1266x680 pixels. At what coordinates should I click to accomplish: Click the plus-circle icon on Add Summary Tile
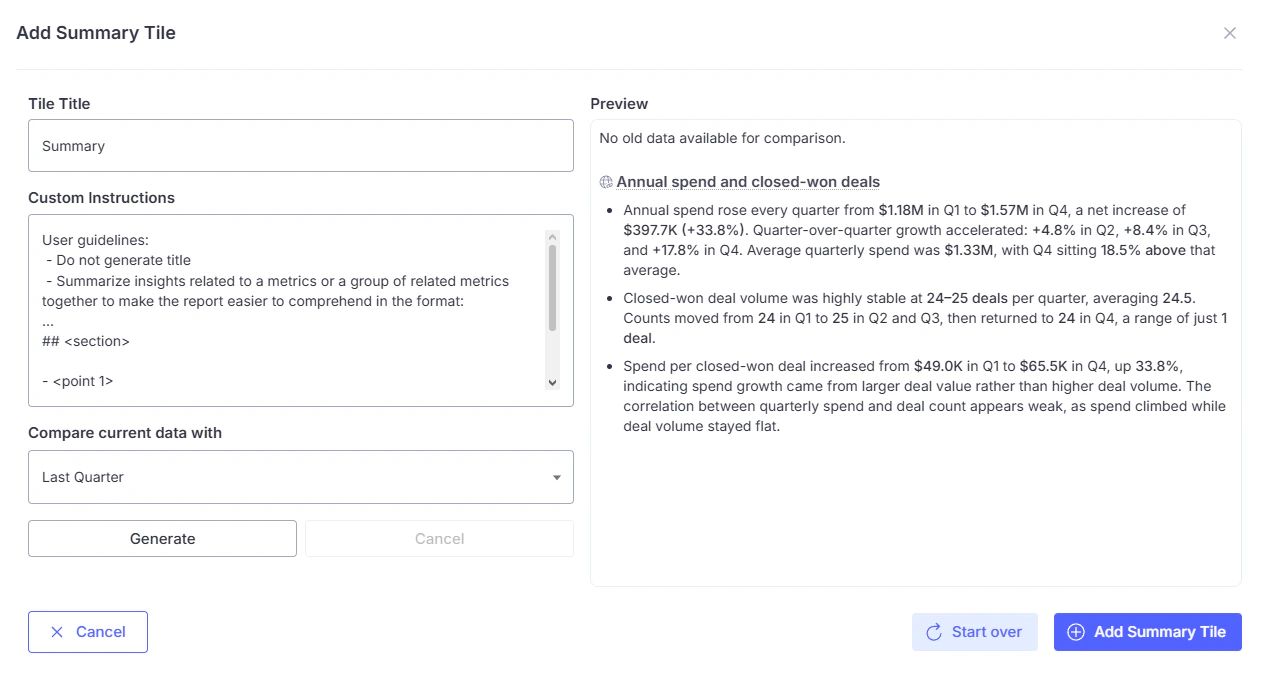coord(1076,632)
